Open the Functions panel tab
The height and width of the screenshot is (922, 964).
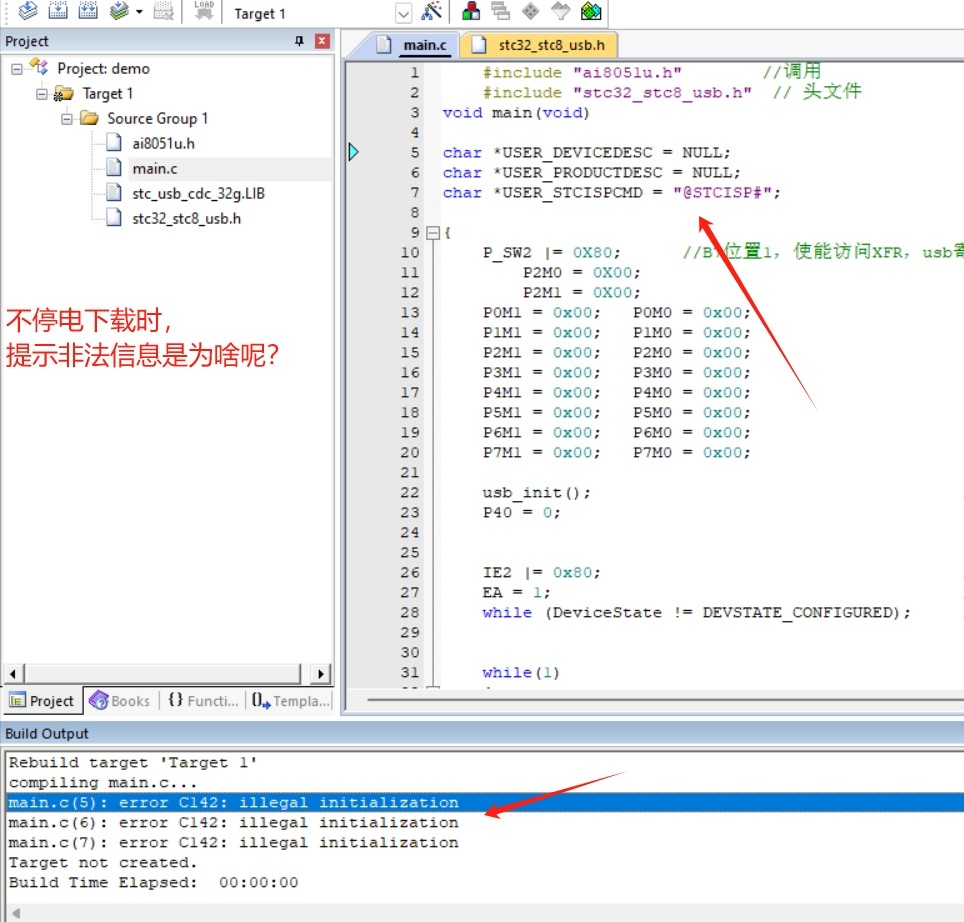tap(203, 701)
